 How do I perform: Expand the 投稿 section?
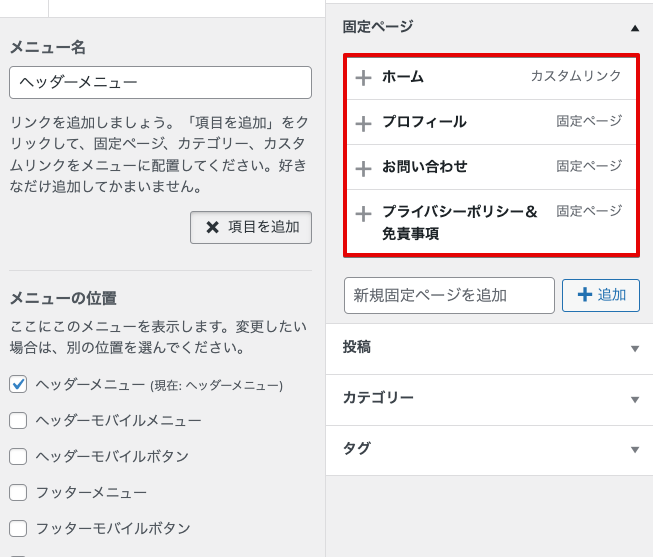(x=634, y=348)
